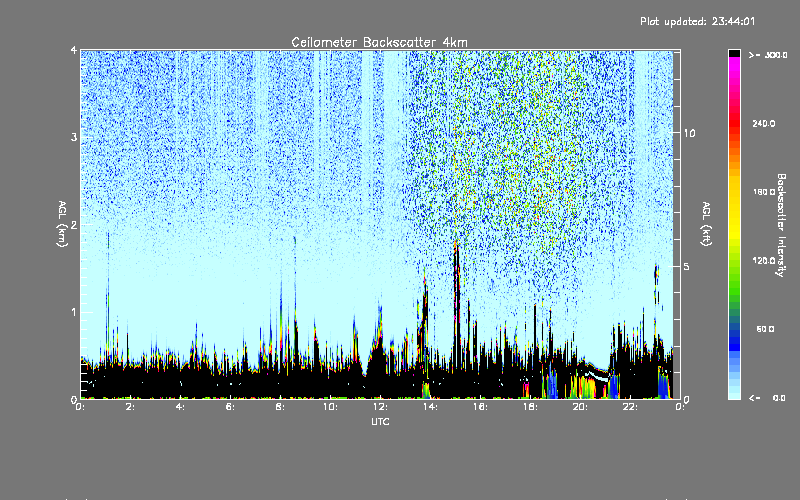Click the "12:" UTC hour tick
Viewport: 800px width, 500px height.
point(380,407)
